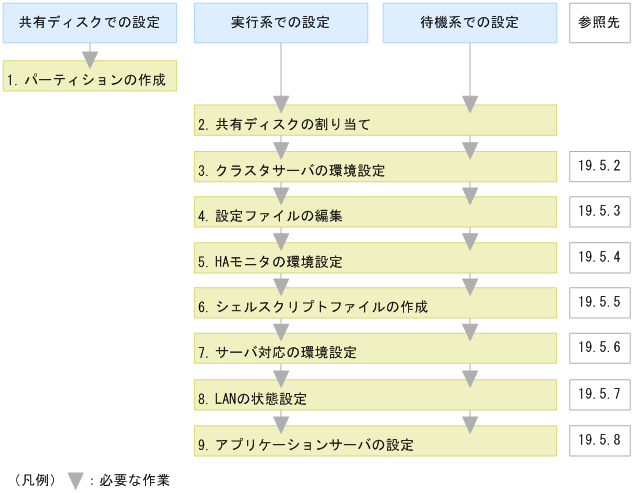
Task: Select step 7 サーバ対応の環境設定
Action: click(x=375, y=351)
